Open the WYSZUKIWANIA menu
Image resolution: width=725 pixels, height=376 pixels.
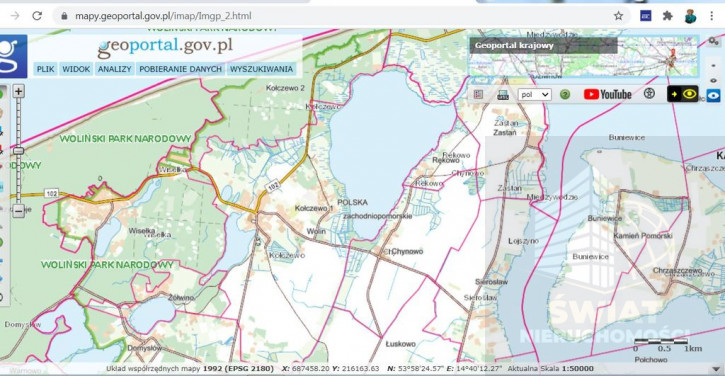point(261,69)
